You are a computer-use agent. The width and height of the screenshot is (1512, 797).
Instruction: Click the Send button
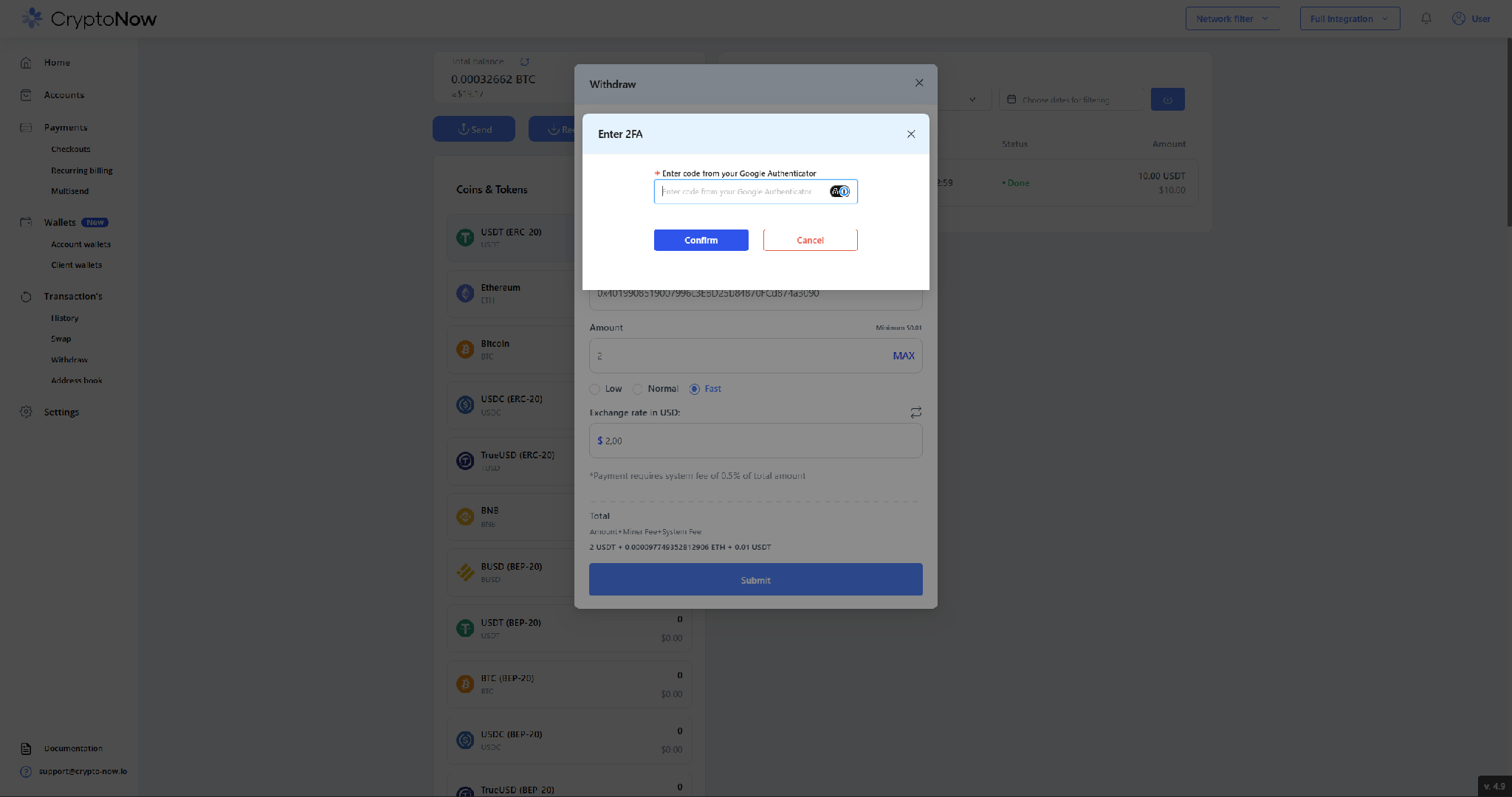474,129
